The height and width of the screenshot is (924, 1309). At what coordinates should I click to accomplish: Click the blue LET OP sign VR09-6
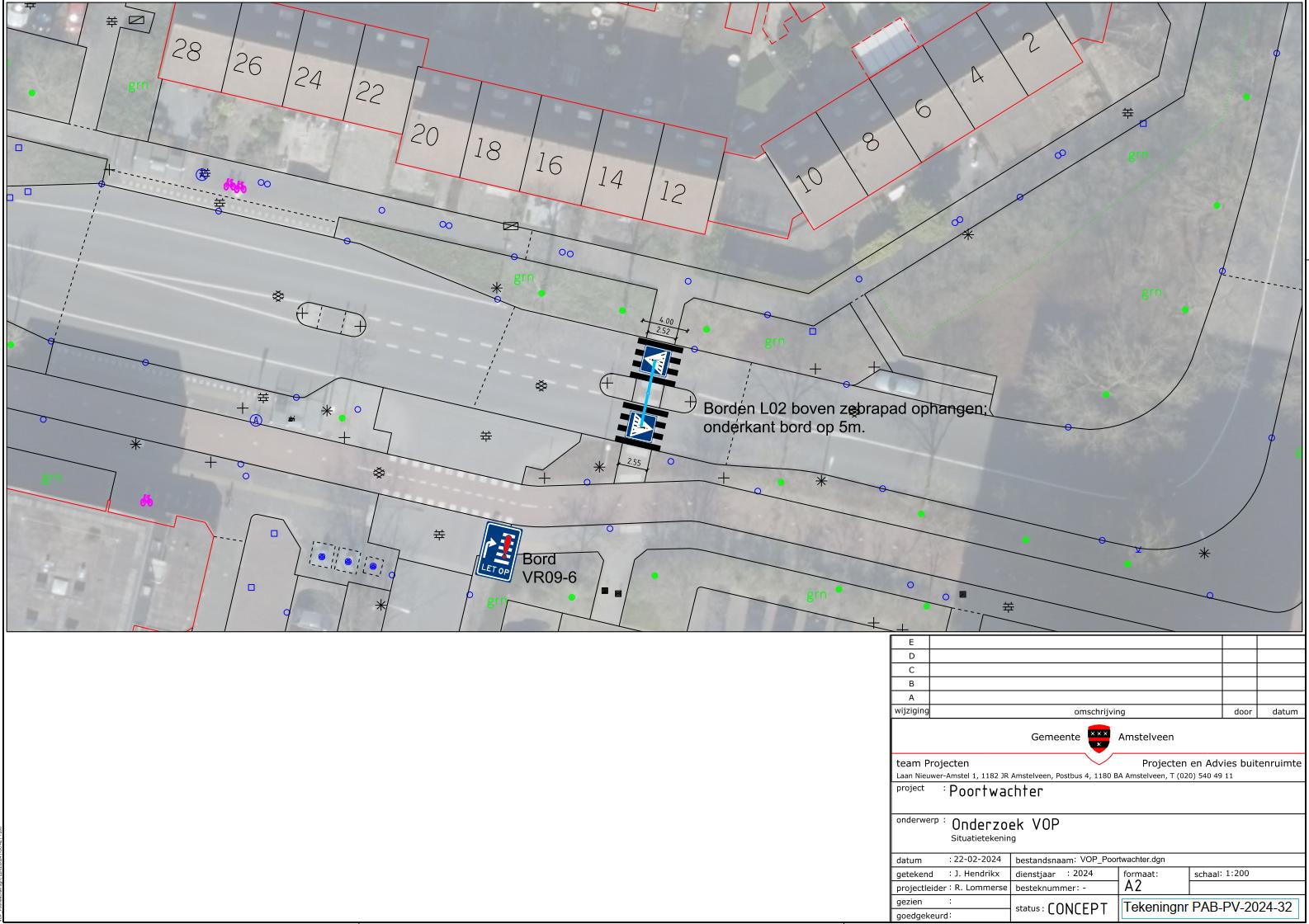pos(498,551)
